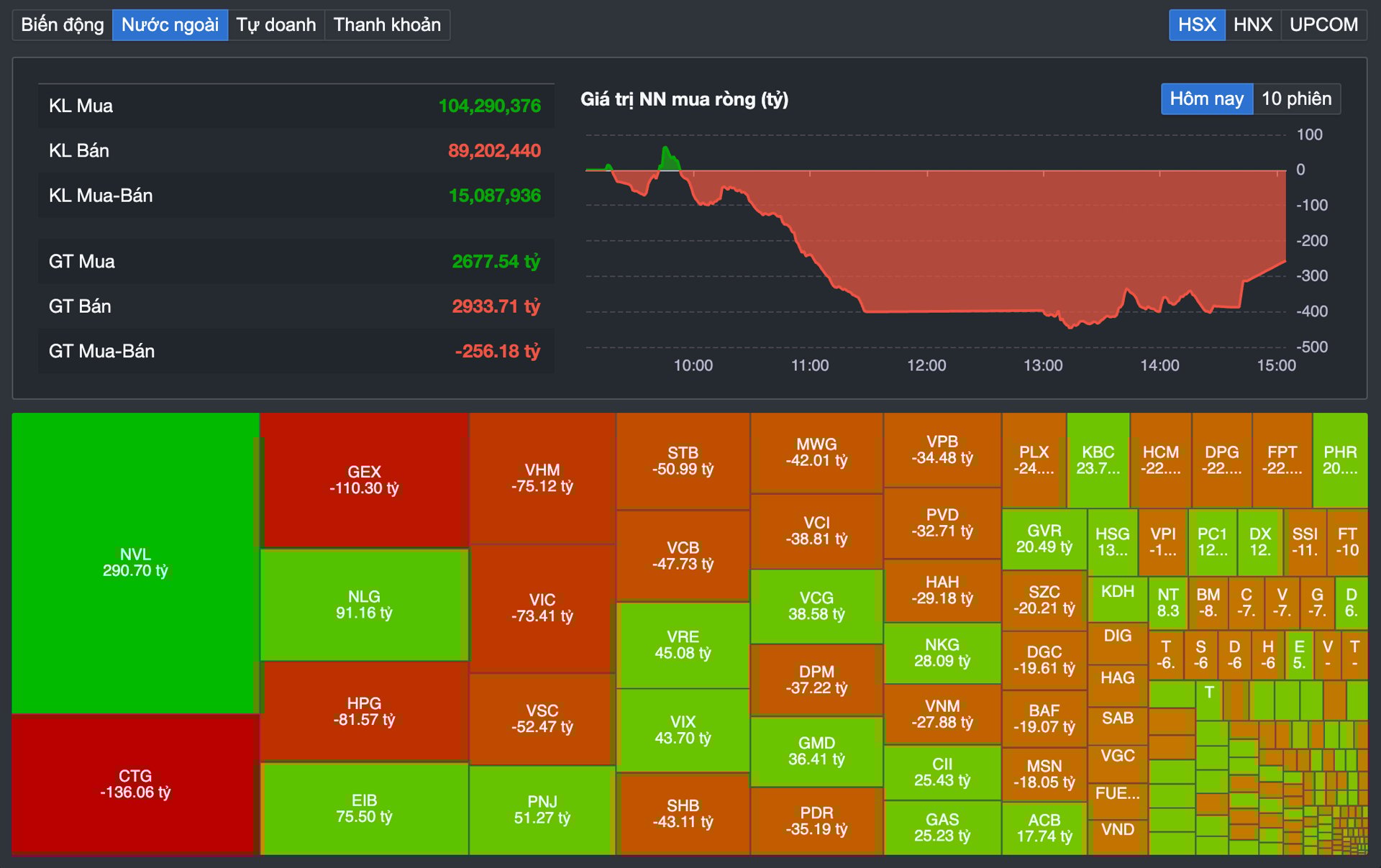Click the KBC treemap tile

click(1098, 460)
